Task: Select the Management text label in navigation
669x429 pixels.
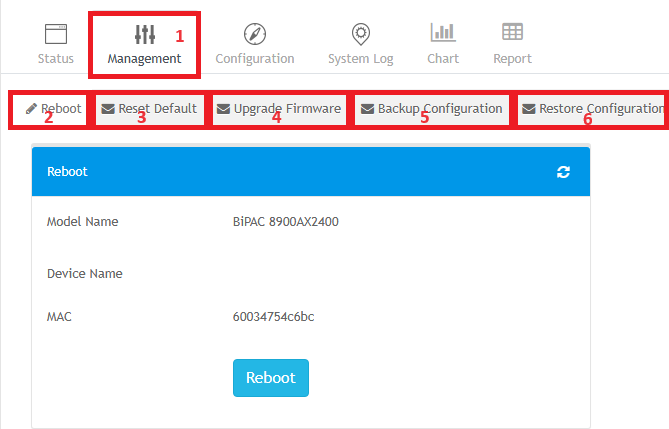Action: click(145, 59)
